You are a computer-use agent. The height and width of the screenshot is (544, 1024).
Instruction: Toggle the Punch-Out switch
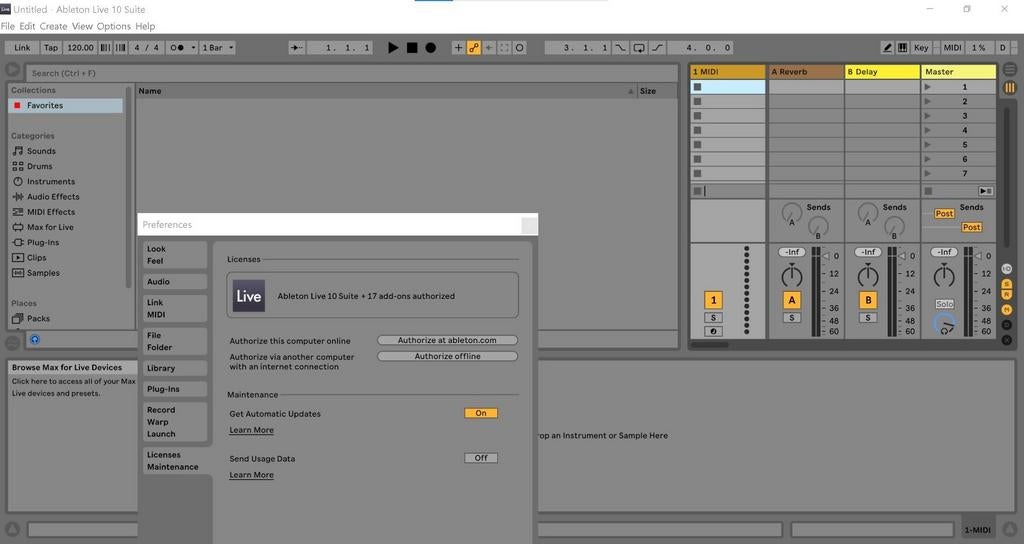[x=657, y=48]
